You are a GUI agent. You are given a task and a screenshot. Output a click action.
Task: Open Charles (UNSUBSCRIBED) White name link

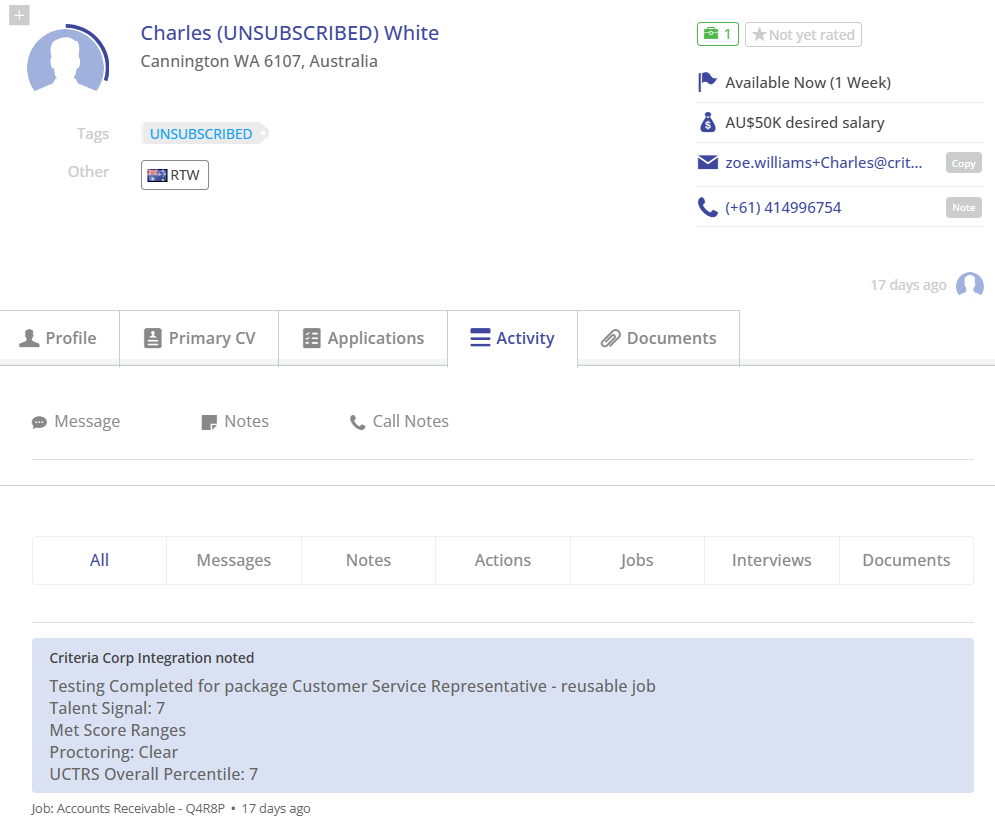[289, 33]
